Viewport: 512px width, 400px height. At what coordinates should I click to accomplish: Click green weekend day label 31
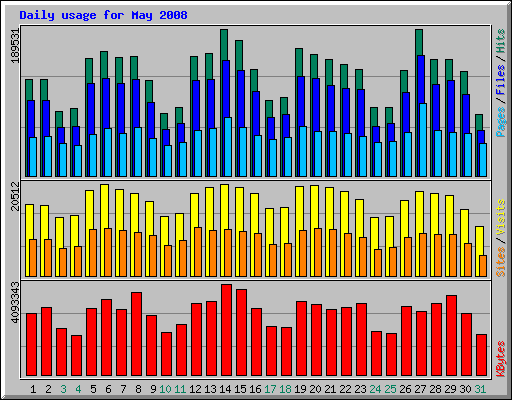(x=480, y=389)
